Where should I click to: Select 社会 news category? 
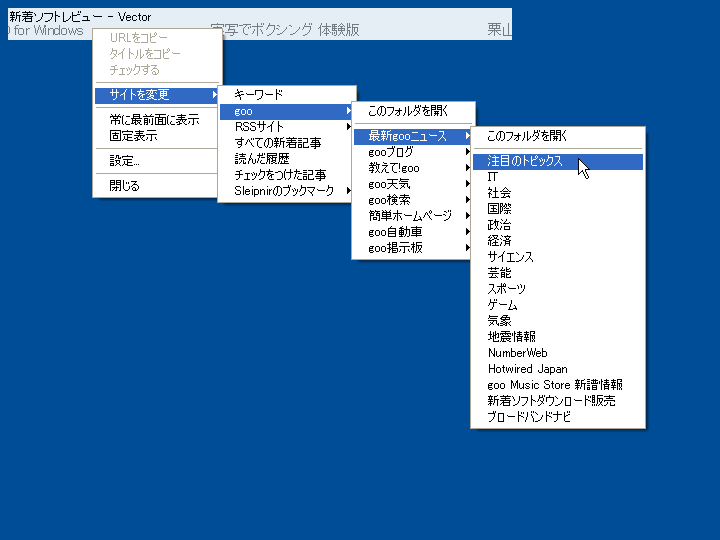click(x=558, y=193)
